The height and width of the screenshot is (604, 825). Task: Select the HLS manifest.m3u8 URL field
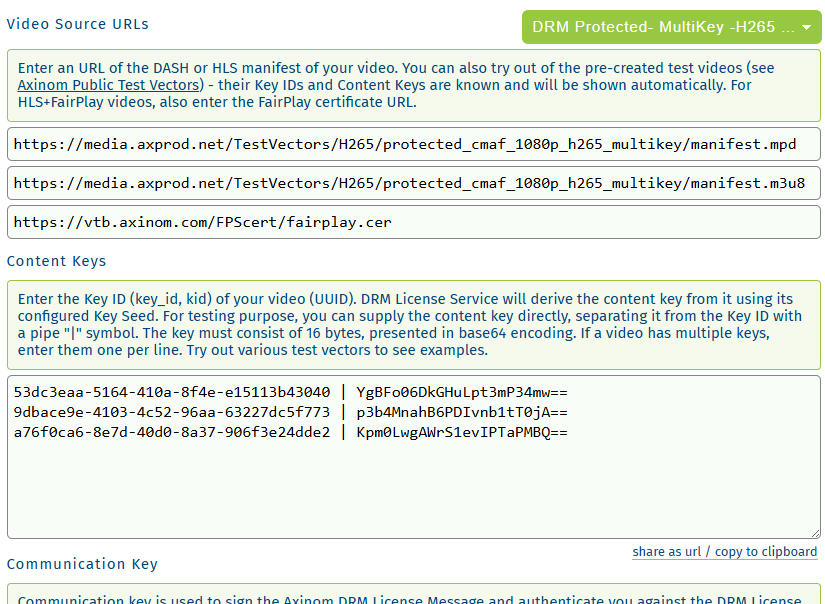coord(412,183)
